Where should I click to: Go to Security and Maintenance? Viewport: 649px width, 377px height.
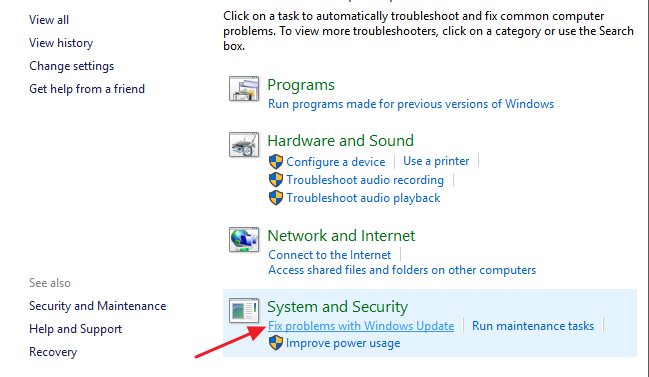[x=98, y=306]
